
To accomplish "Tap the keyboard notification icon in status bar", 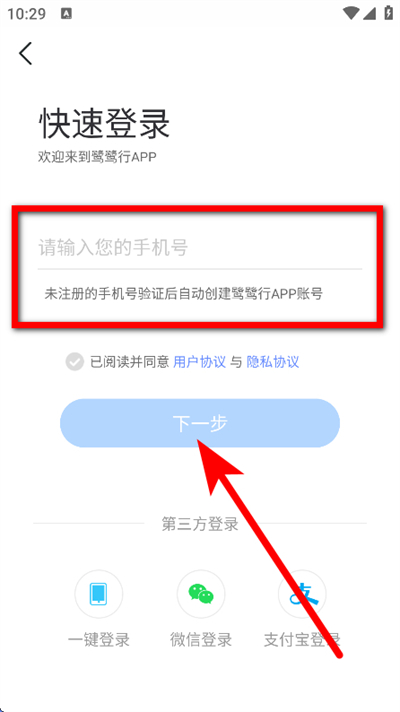I will pyautogui.click(x=65, y=14).
